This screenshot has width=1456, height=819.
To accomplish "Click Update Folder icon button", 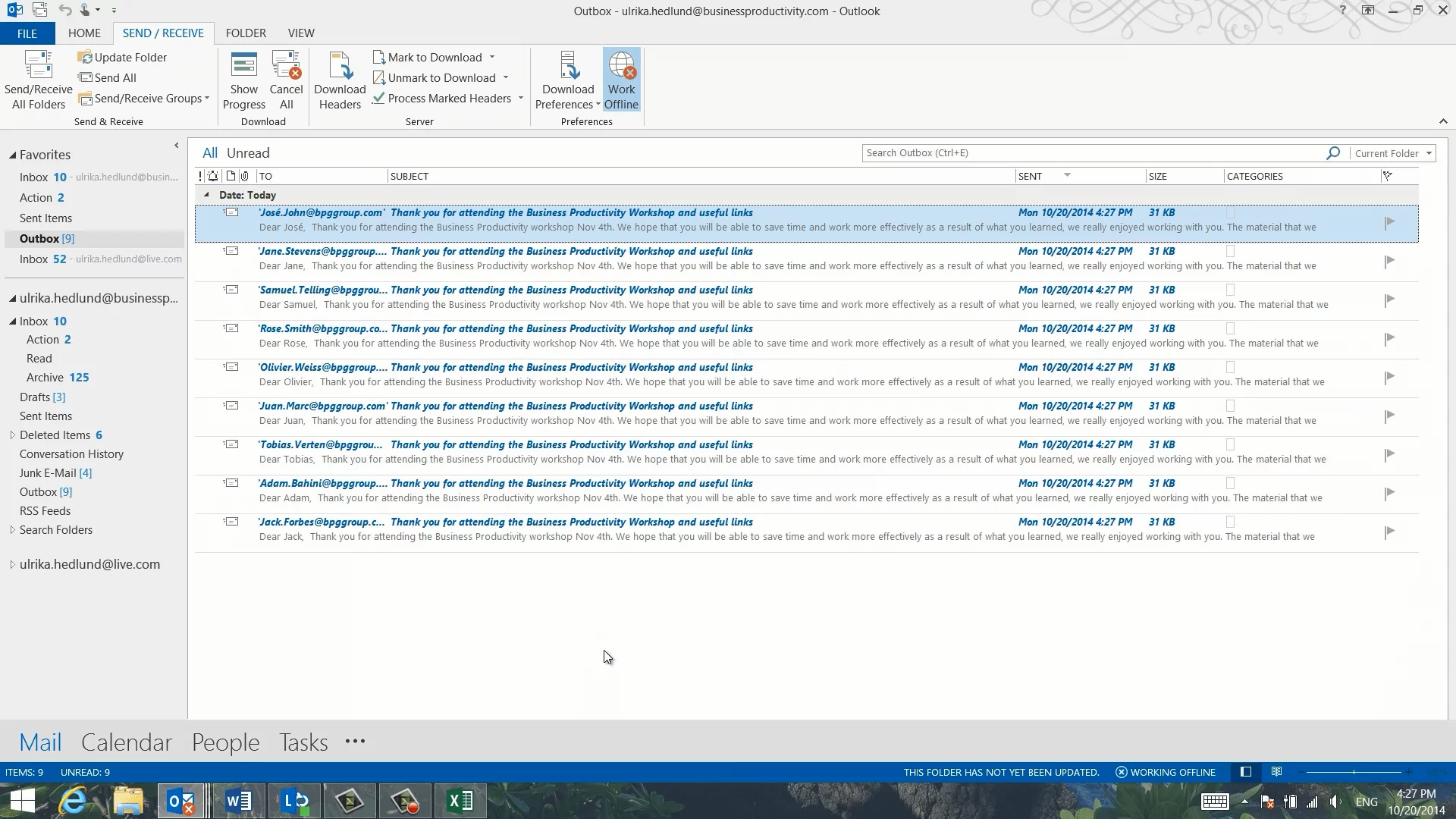I will (85, 58).
